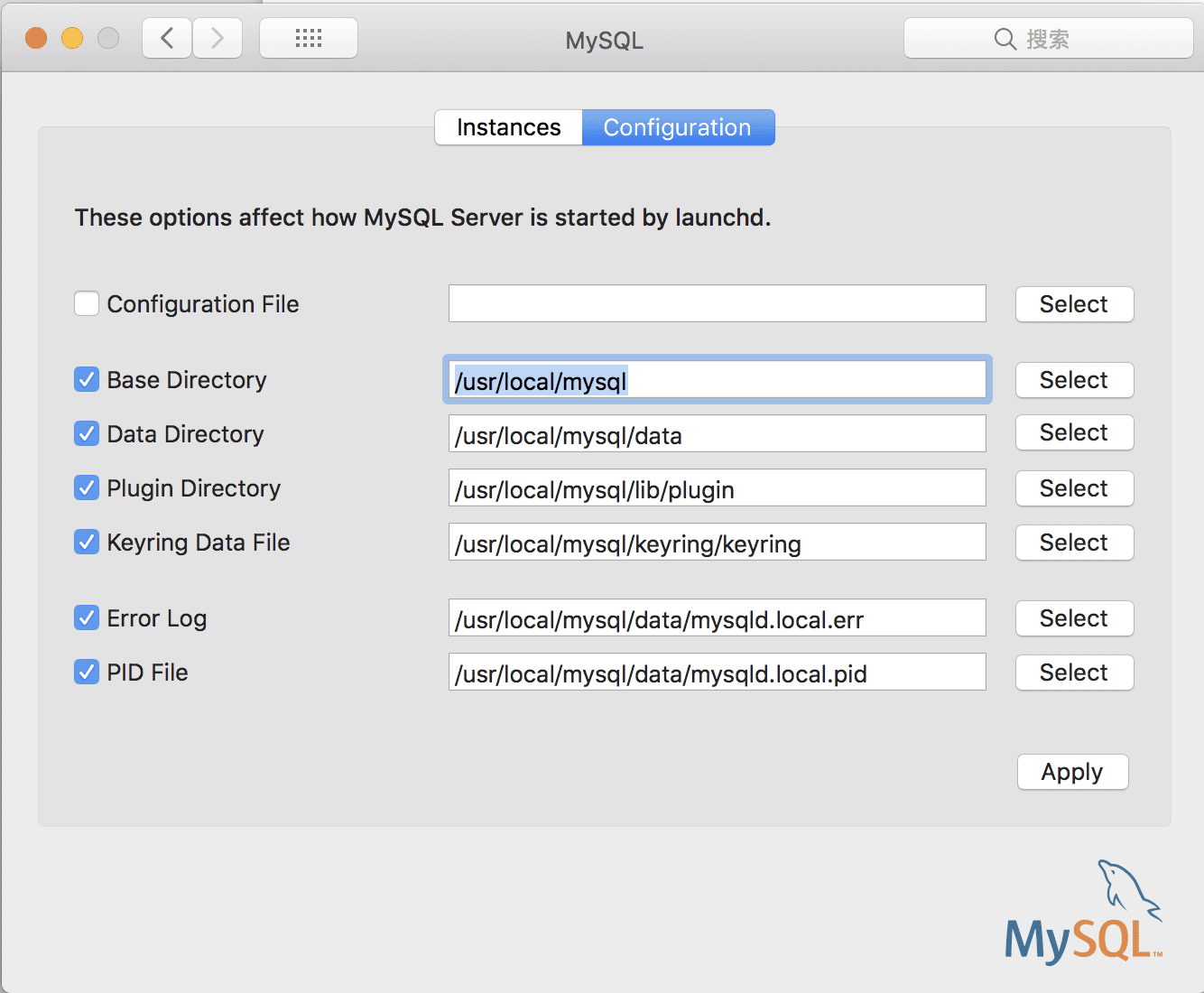Screen dimensions: 1204x993
Task: Enable the Configuration File checkbox
Action: pos(87,304)
